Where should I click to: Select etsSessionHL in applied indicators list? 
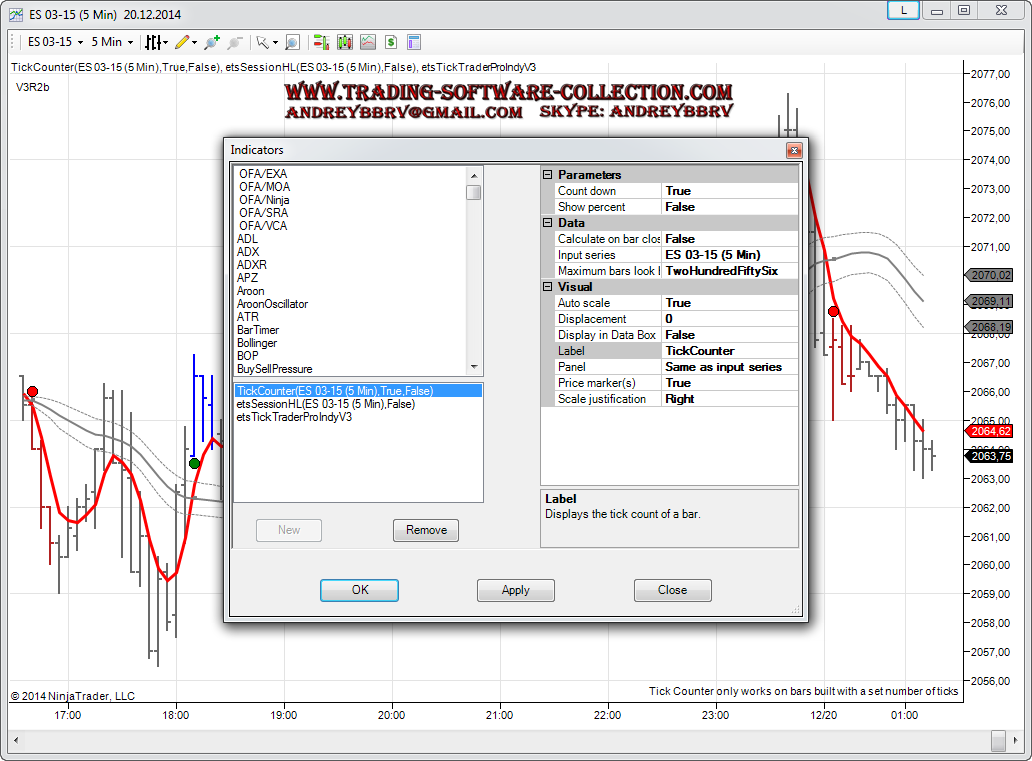(x=326, y=404)
